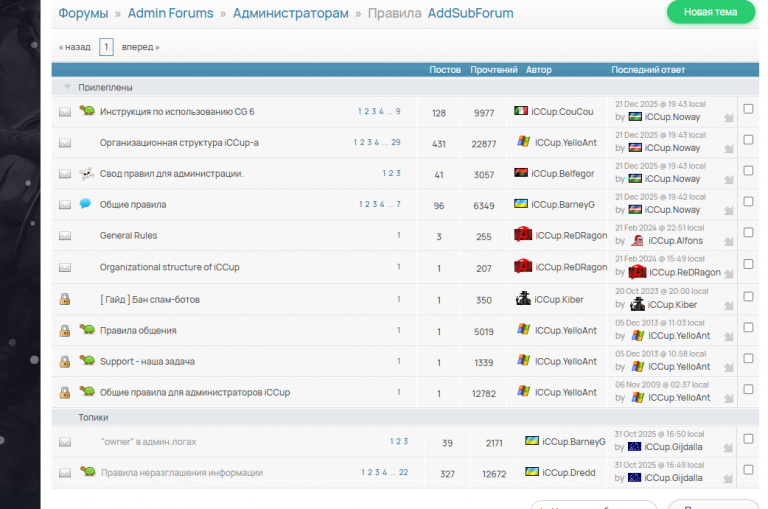Click the turtle icon beside Инструкция по использованию CG 6

[x=87, y=110]
